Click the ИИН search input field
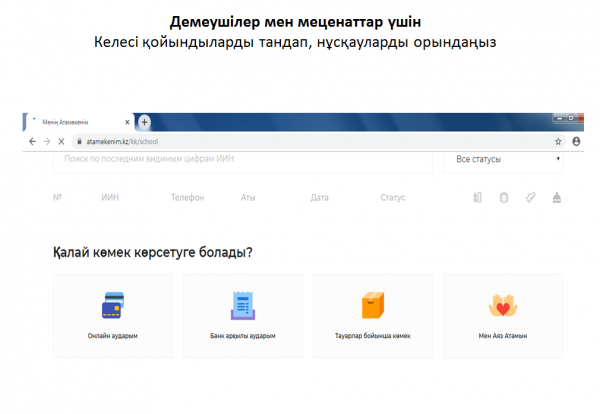Image resolution: width=600 pixels, height=414 pixels. click(x=240, y=159)
